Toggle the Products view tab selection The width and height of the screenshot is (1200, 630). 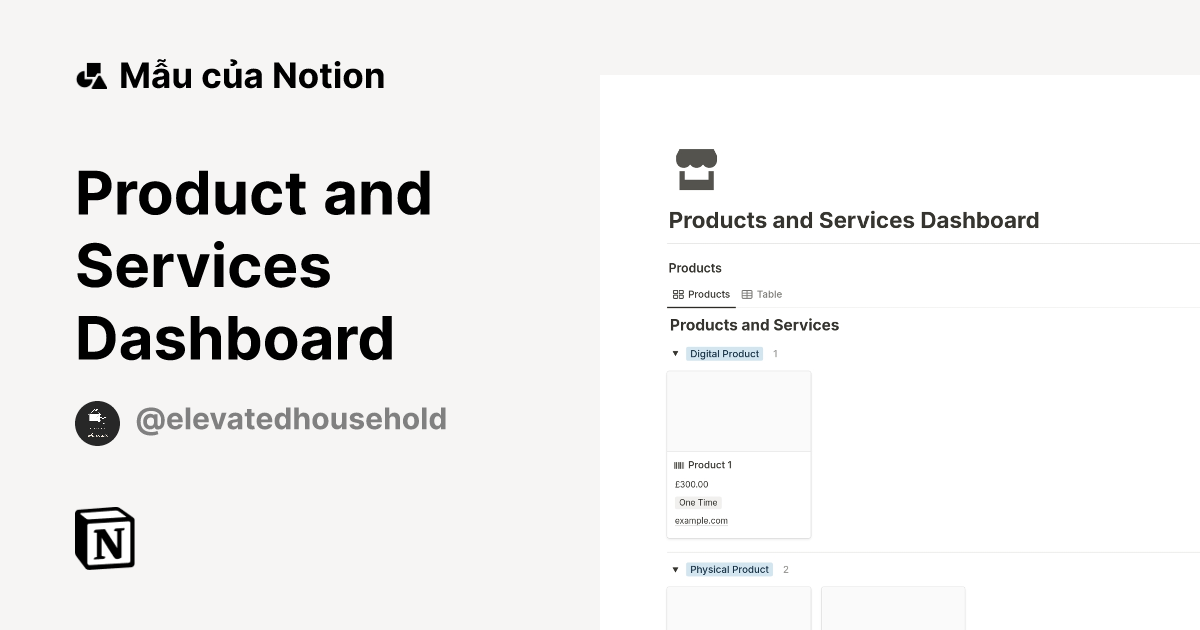click(x=701, y=294)
